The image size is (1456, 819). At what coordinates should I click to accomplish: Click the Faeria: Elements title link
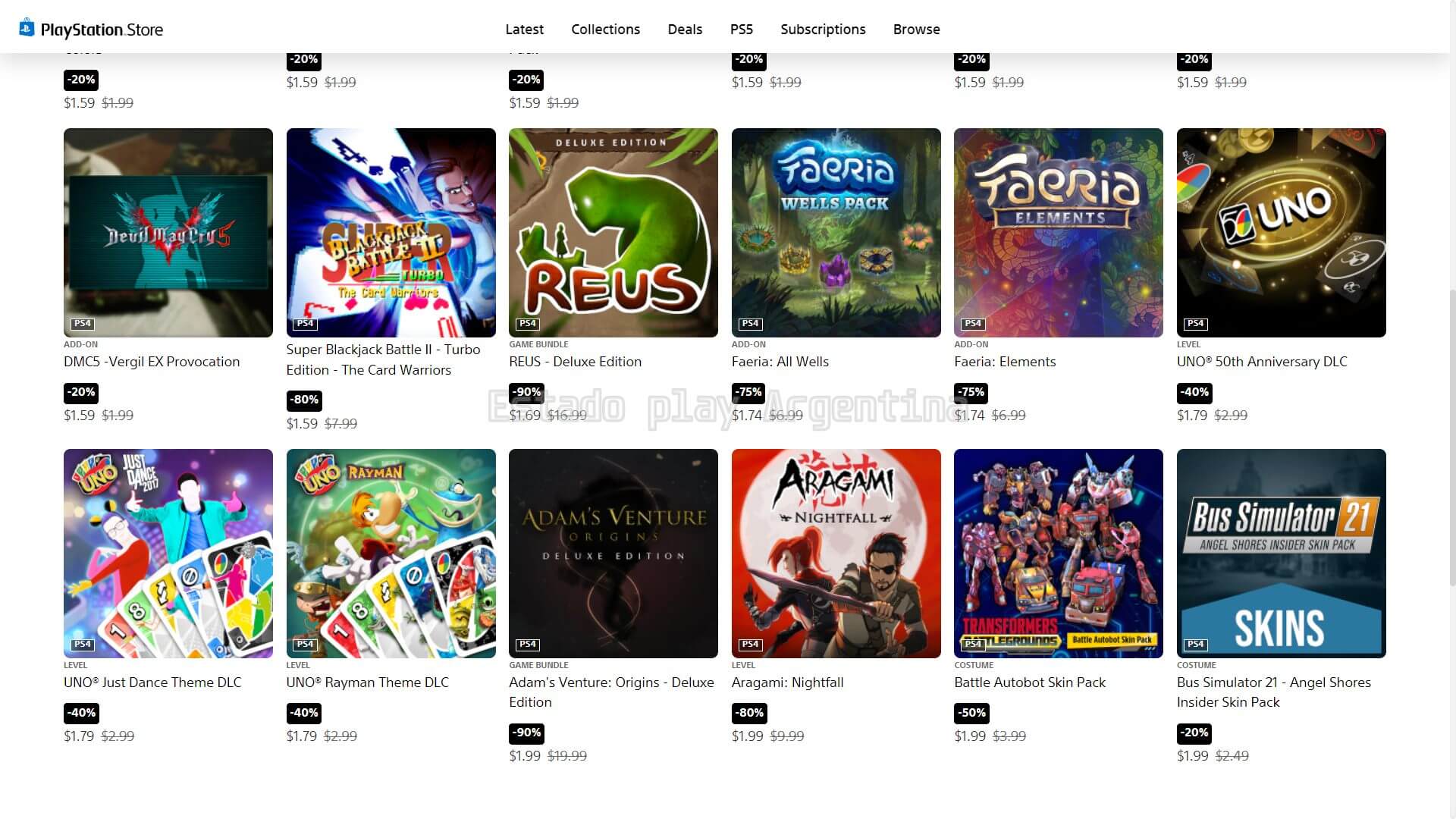[1005, 362]
